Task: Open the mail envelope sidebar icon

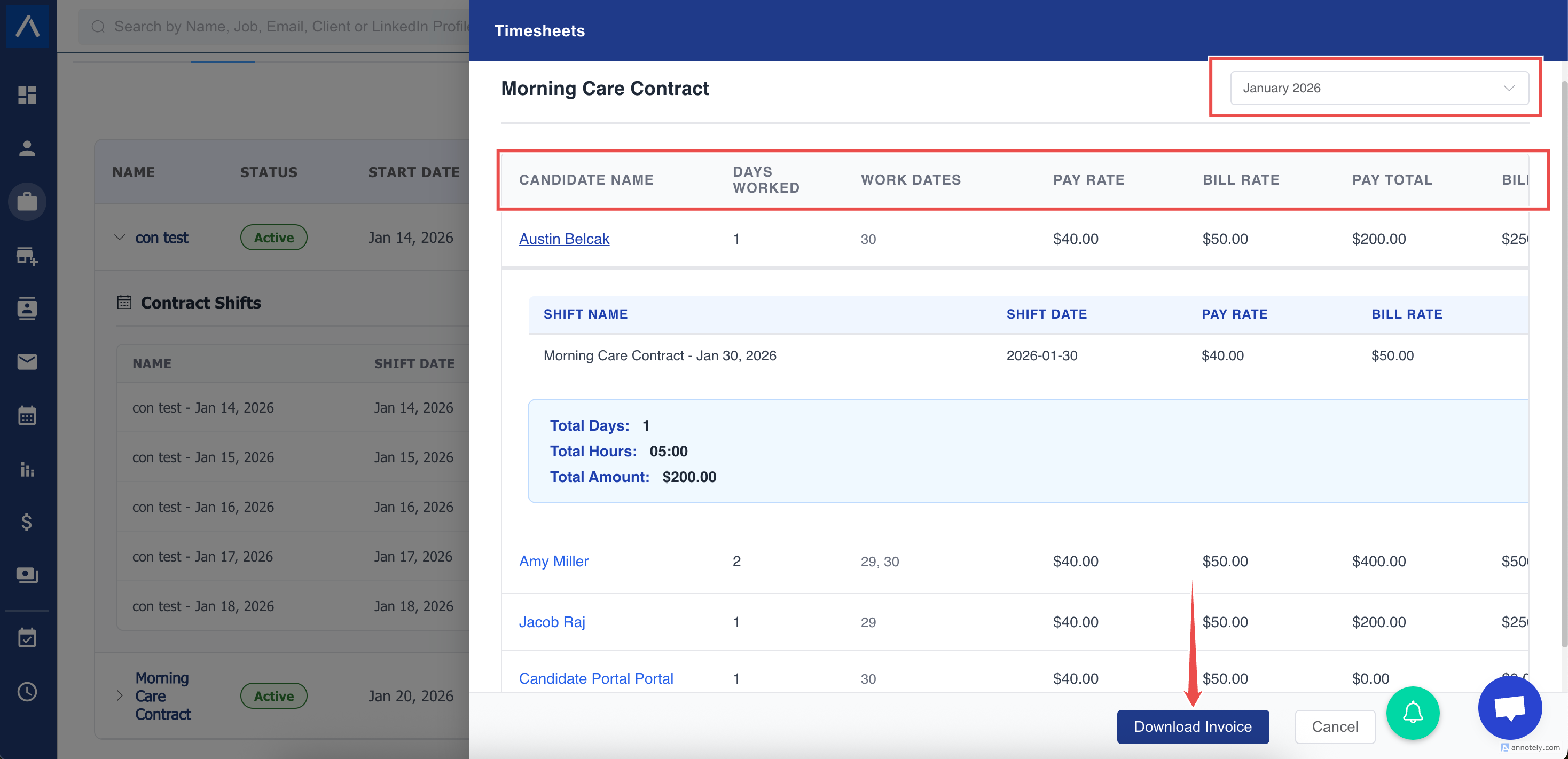Action: coord(27,362)
